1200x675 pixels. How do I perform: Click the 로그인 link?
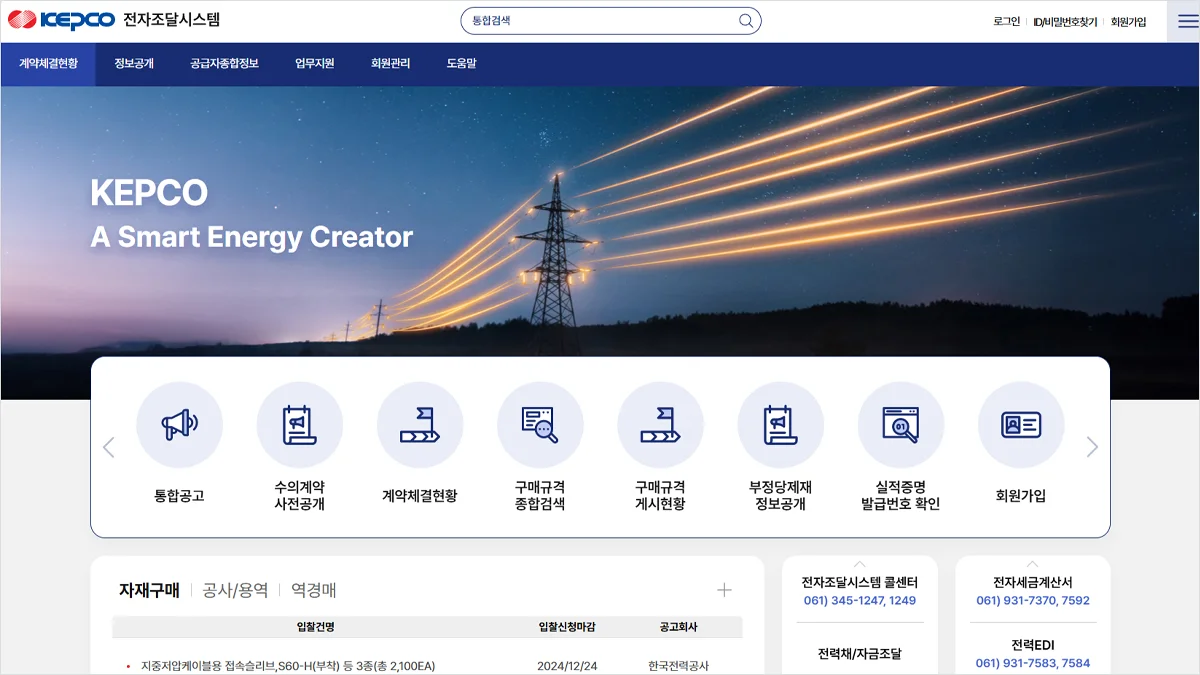(x=1006, y=21)
